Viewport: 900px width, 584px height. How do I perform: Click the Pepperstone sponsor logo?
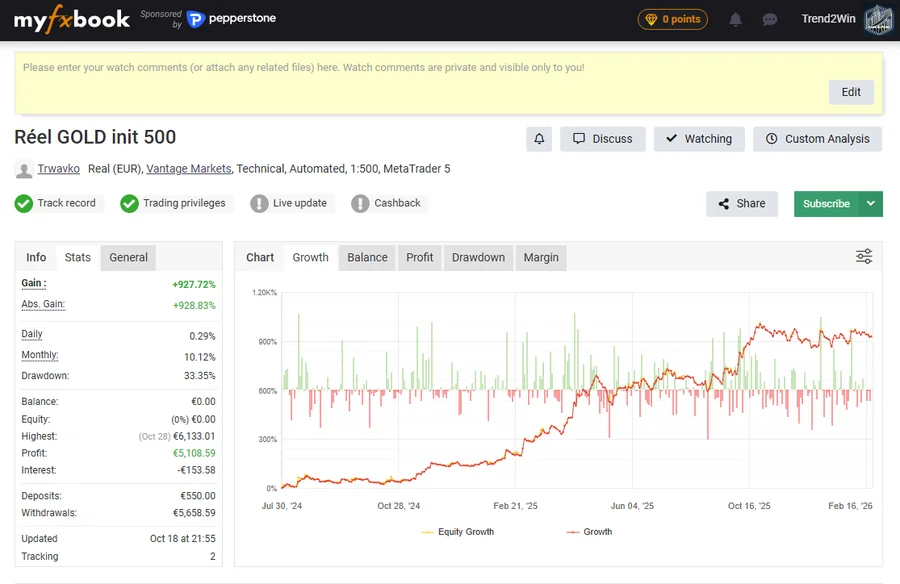[x=231, y=19]
